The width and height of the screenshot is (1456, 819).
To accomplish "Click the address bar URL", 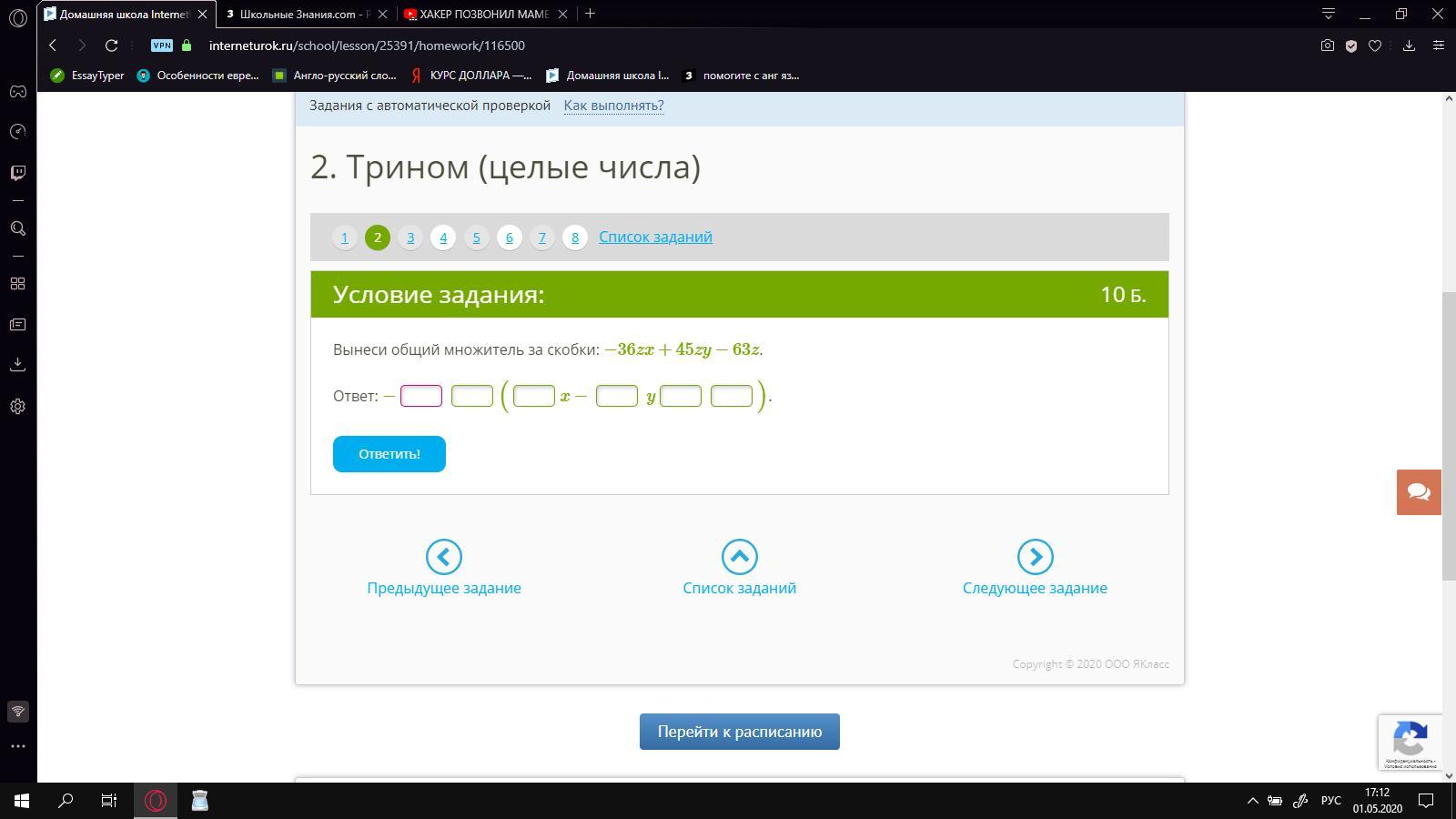I will [367, 45].
